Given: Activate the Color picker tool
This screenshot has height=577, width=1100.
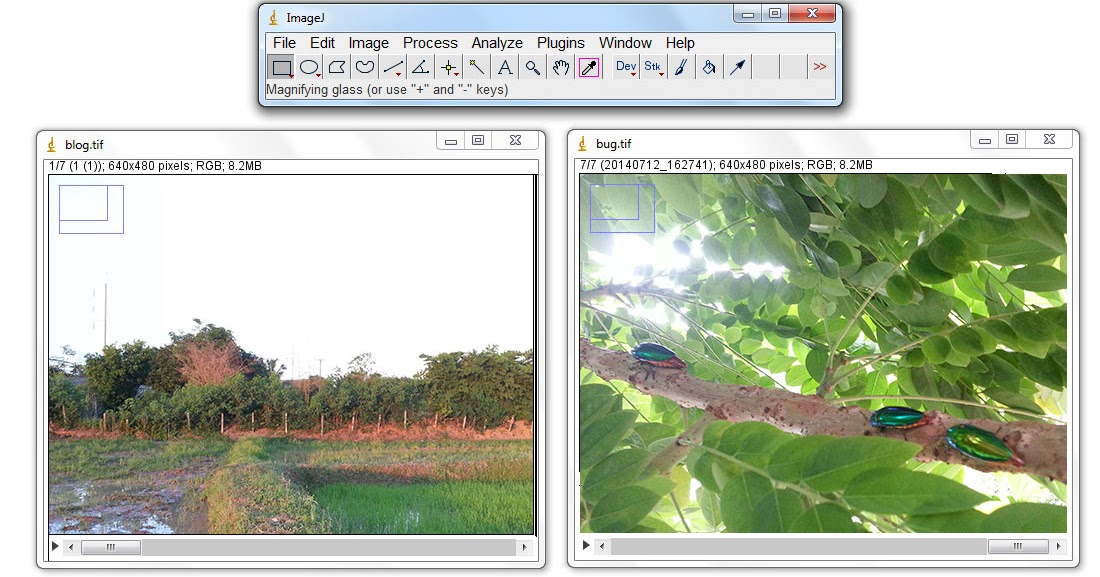Looking at the screenshot, I should [588, 67].
